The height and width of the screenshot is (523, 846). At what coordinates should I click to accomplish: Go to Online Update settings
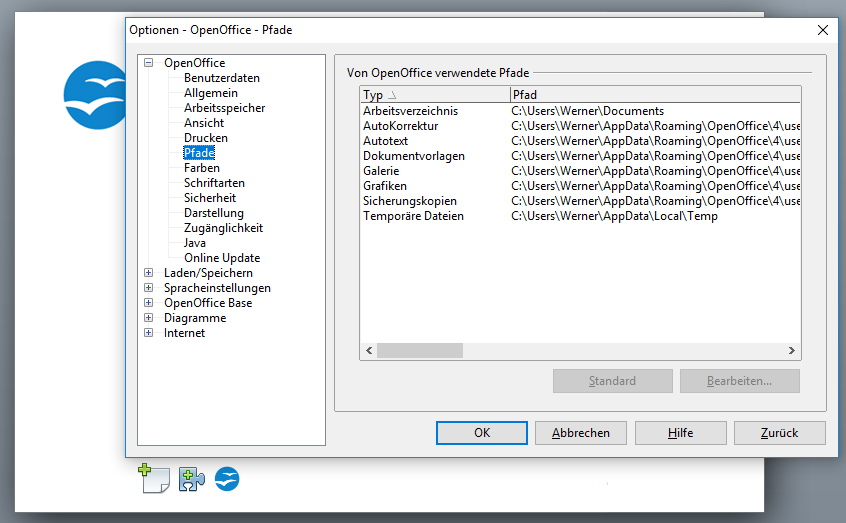pyautogui.click(x=221, y=258)
